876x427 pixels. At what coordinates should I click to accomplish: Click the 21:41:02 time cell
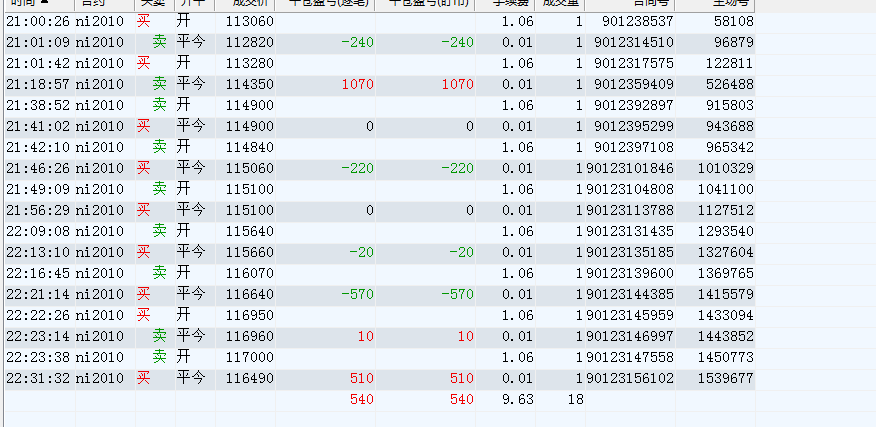[38, 127]
